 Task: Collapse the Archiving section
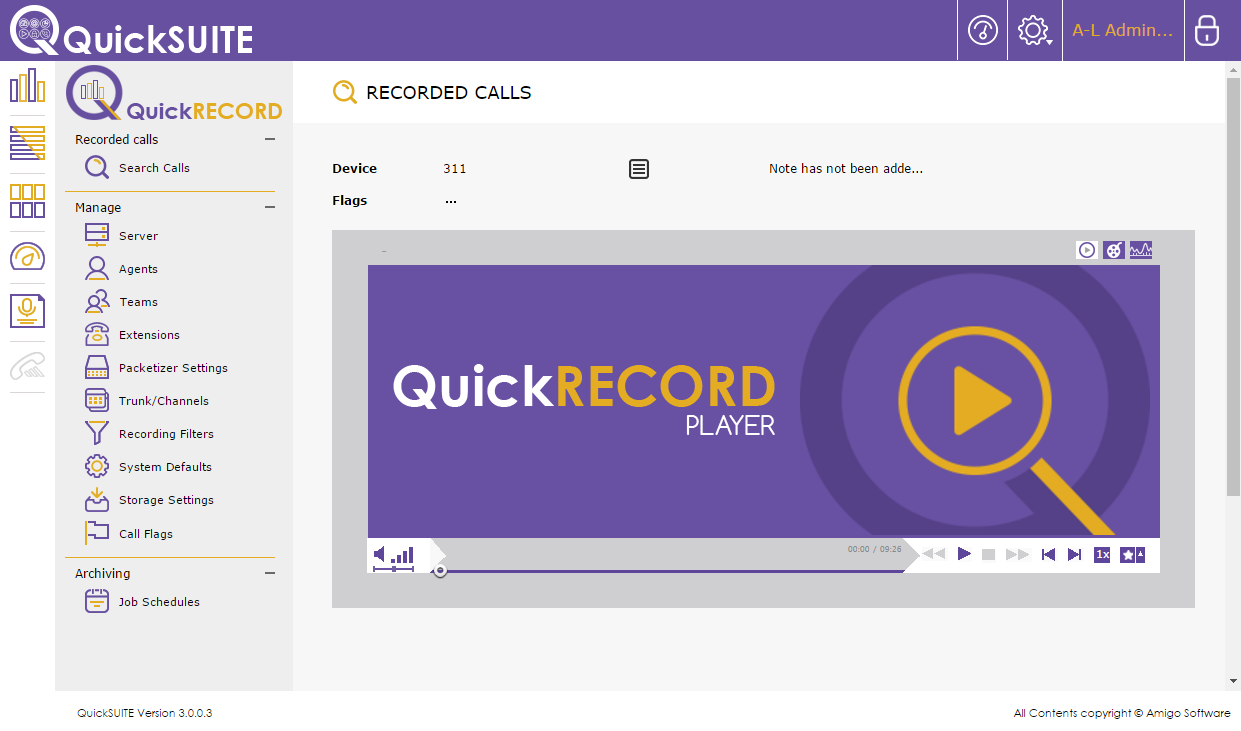tap(270, 573)
